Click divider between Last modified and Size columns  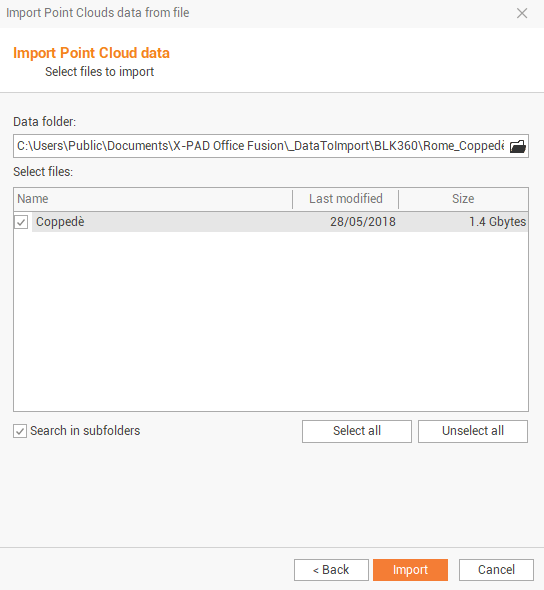pos(398,199)
